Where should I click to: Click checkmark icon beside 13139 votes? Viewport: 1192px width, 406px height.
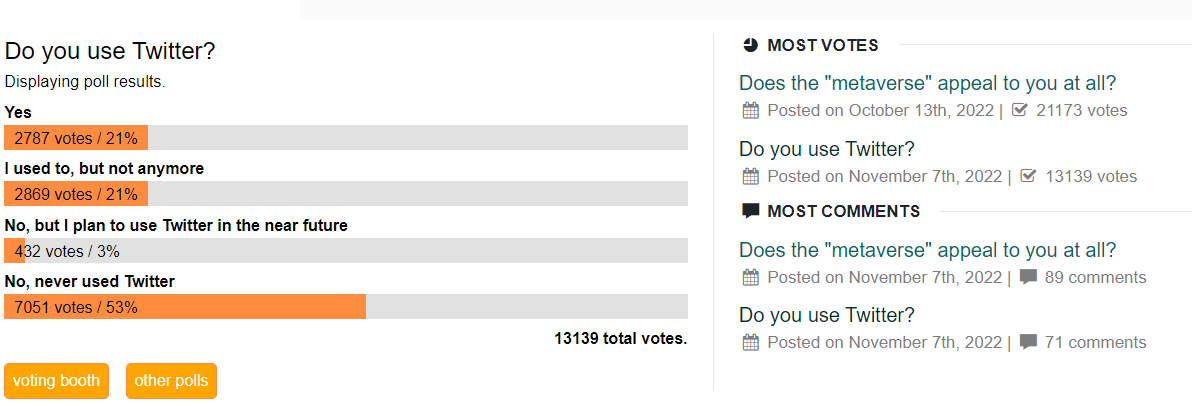tap(1029, 176)
